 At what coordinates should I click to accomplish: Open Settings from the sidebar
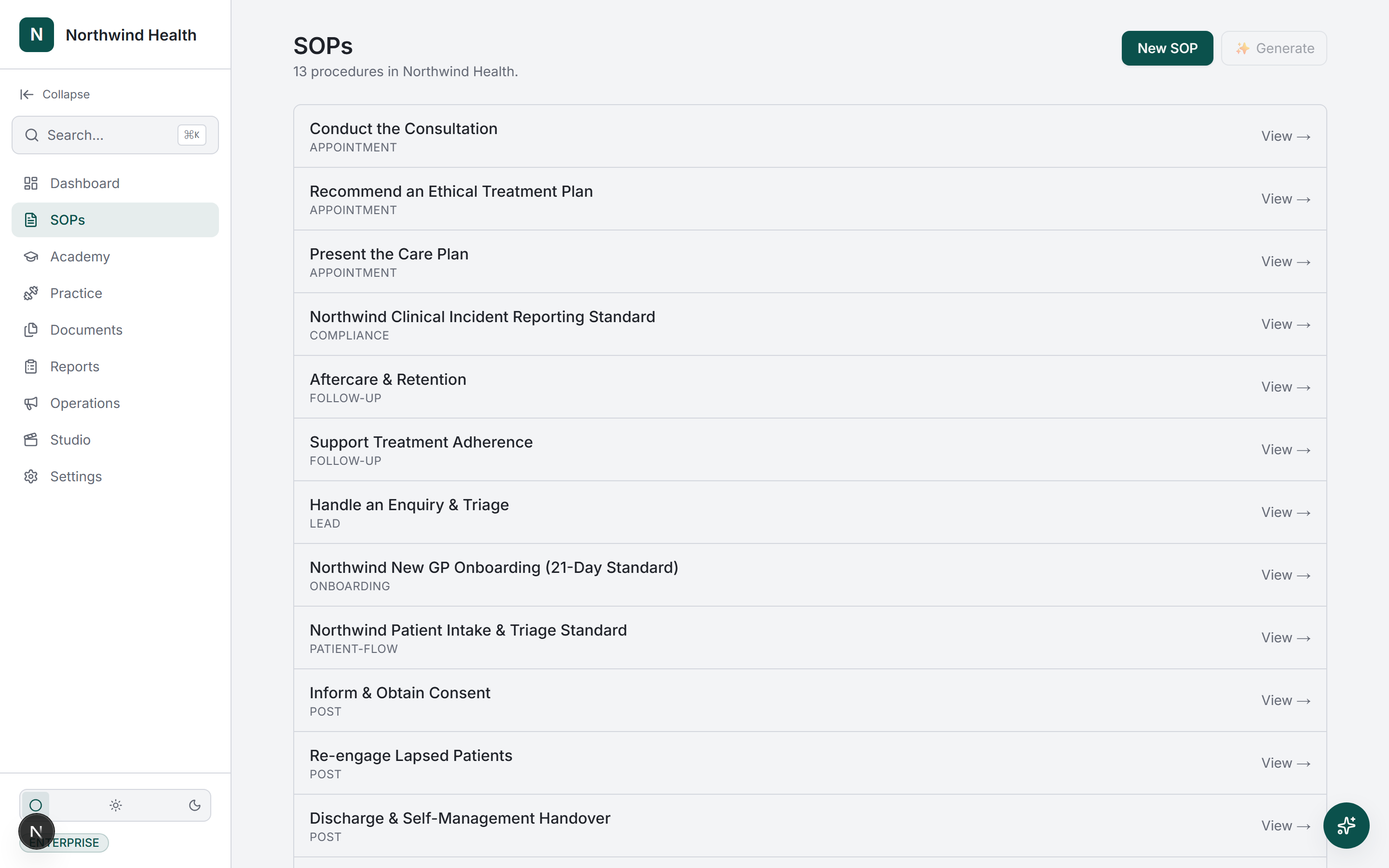pyautogui.click(x=115, y=476)
